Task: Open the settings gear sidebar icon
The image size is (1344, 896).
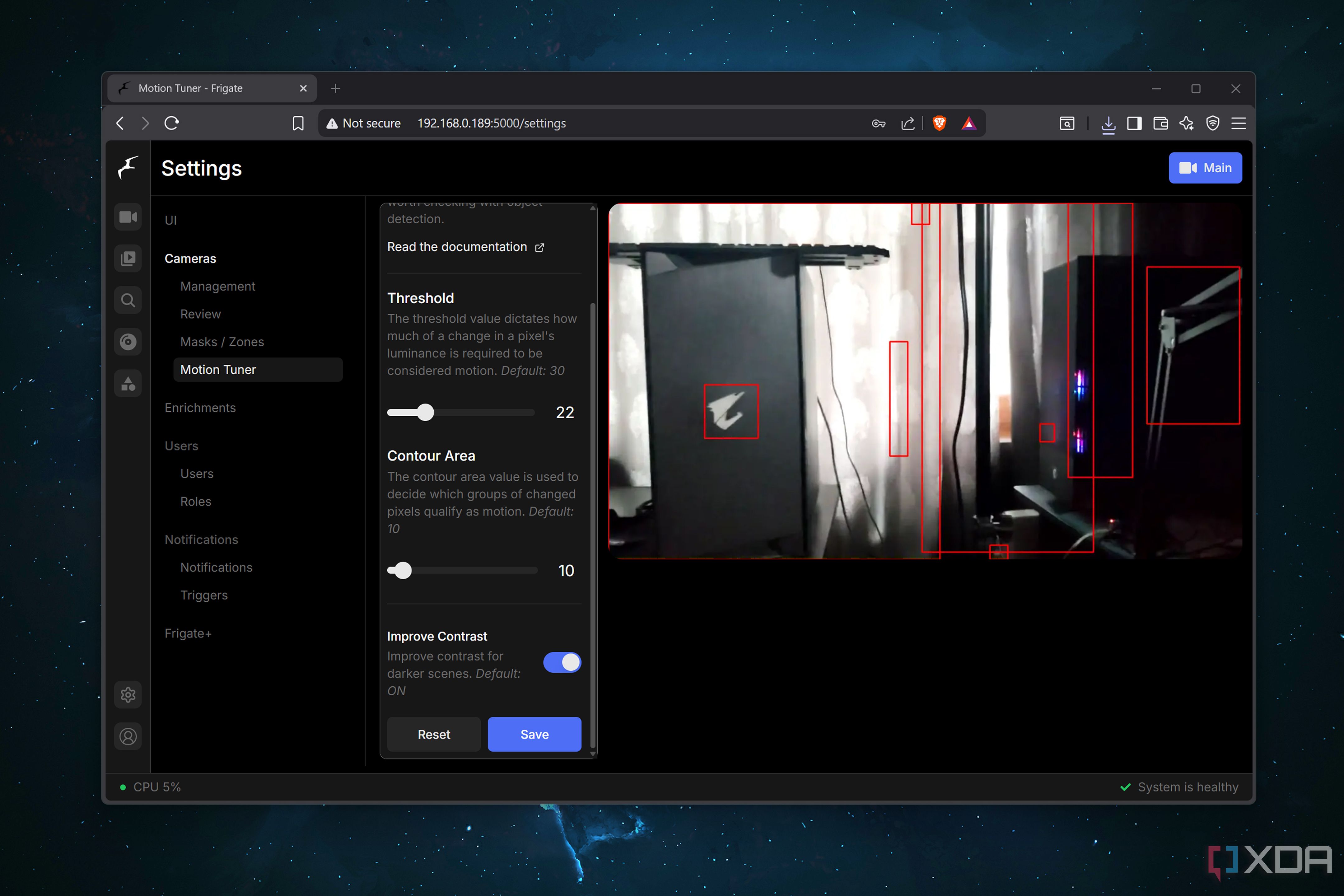Action: pos(128,695)
